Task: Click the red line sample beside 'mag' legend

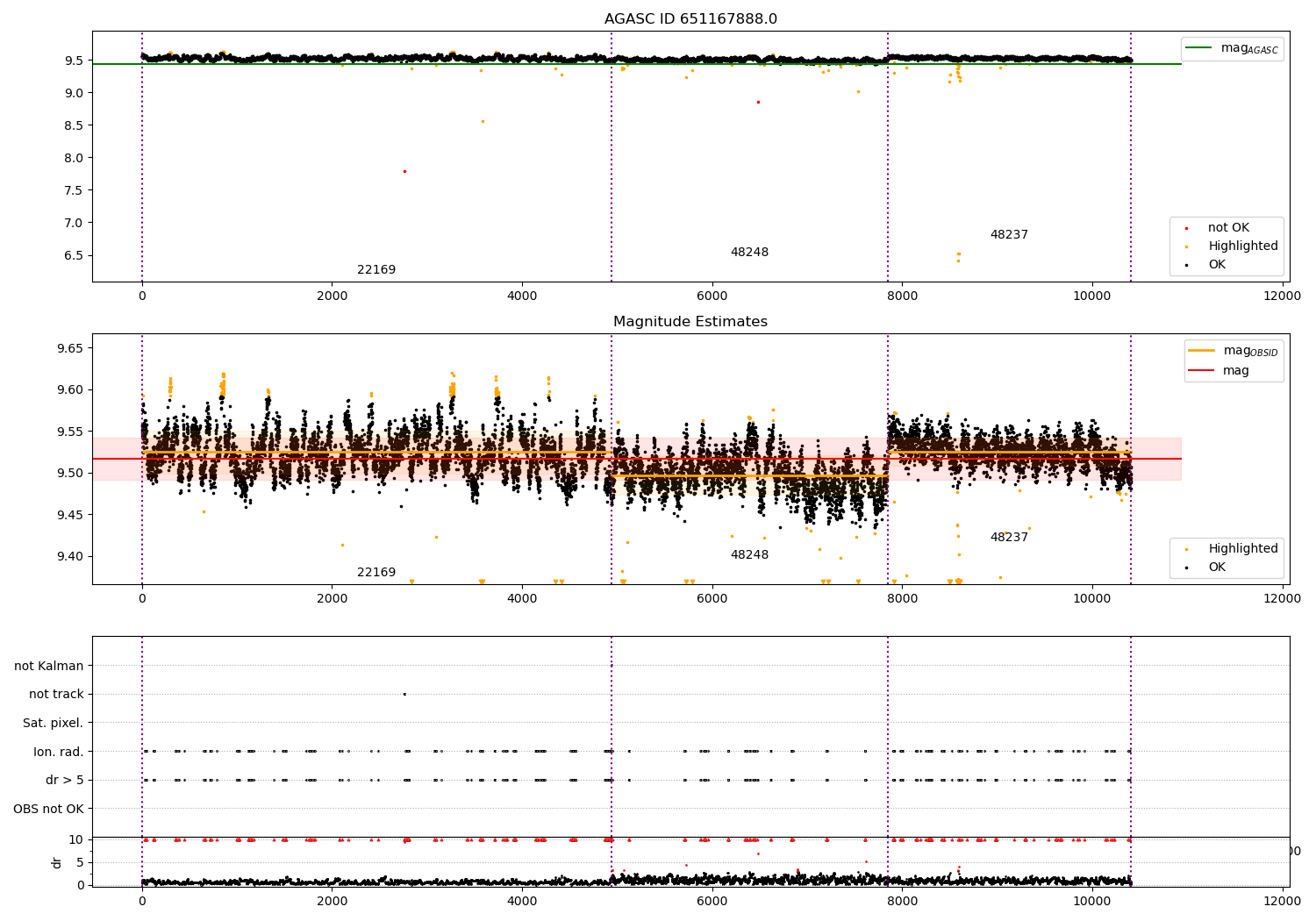Action: 1201,370
